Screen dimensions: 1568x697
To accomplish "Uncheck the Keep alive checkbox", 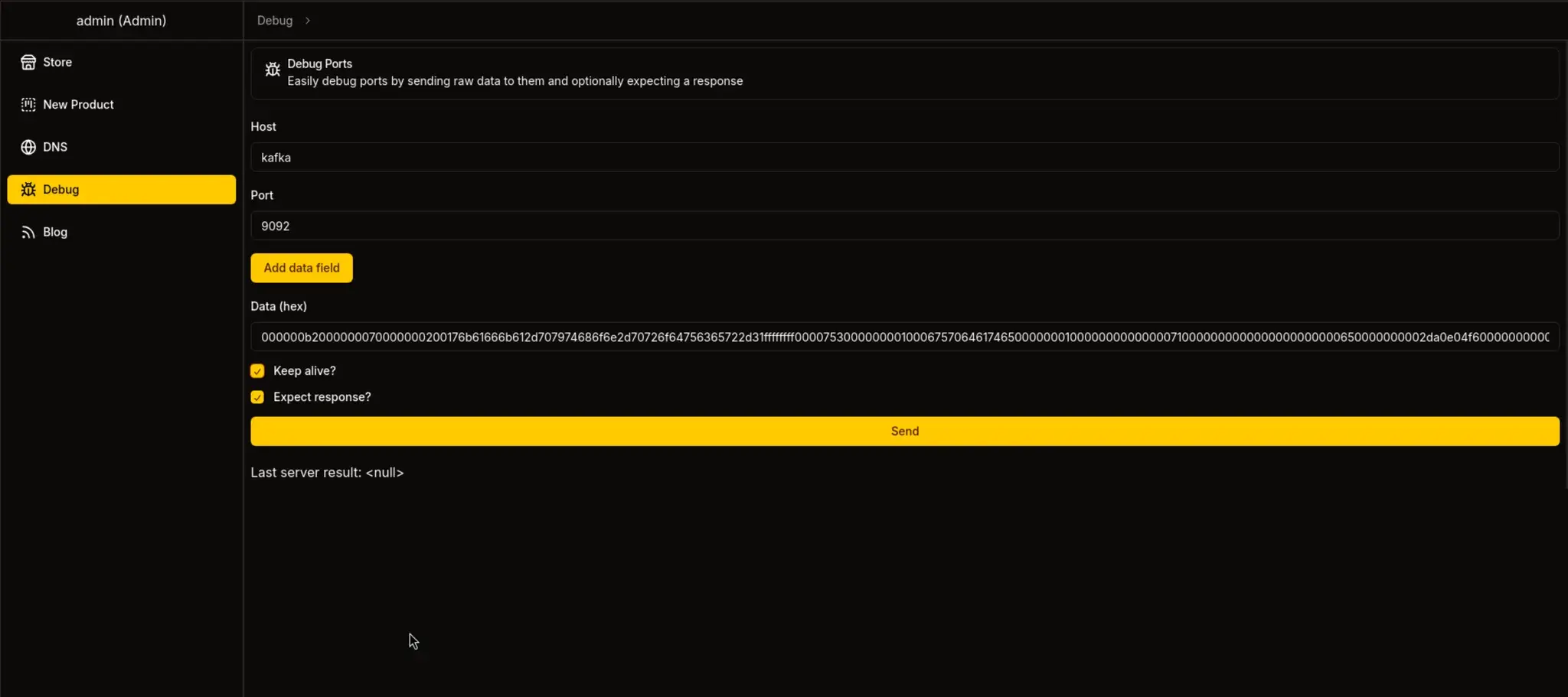I will tap(257, 371).
